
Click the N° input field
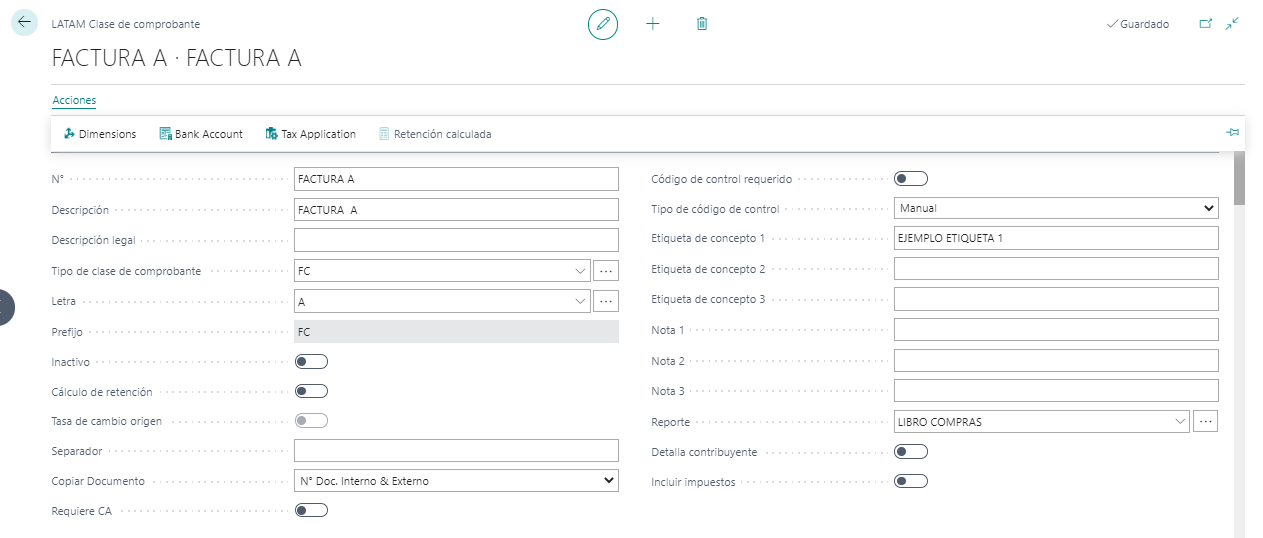(456, 179)
